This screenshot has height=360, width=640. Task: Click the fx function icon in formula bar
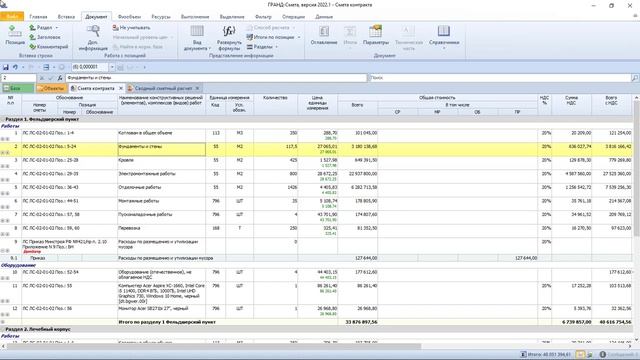pos(60,78)
